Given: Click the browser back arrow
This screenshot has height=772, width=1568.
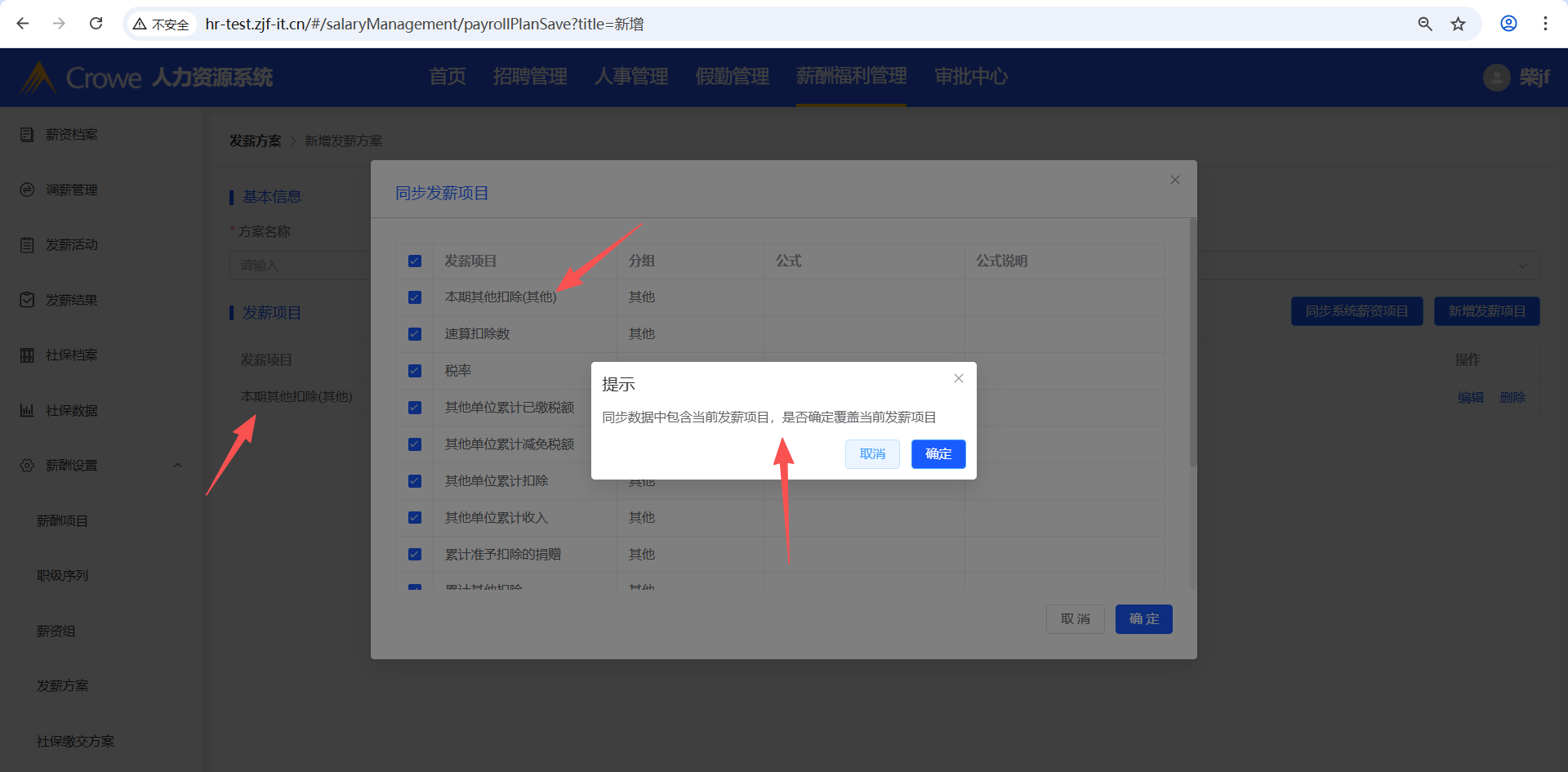Looking at the screenshot, I should point(23,24).
